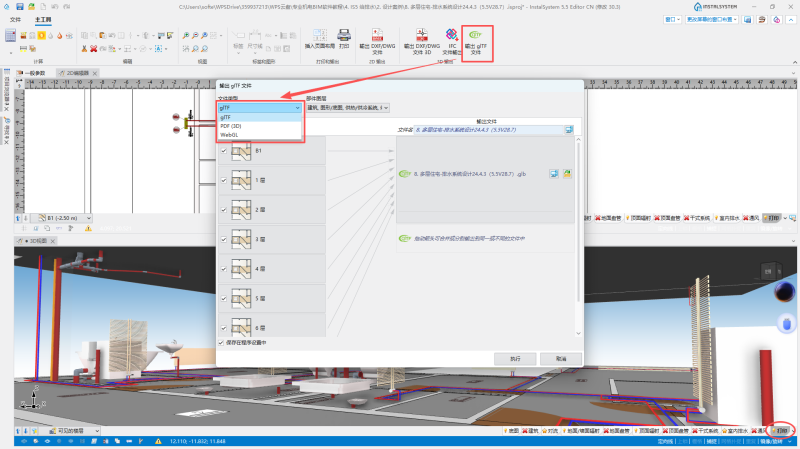Click the calculator icon in the ribbon

[x=10, y=35]
